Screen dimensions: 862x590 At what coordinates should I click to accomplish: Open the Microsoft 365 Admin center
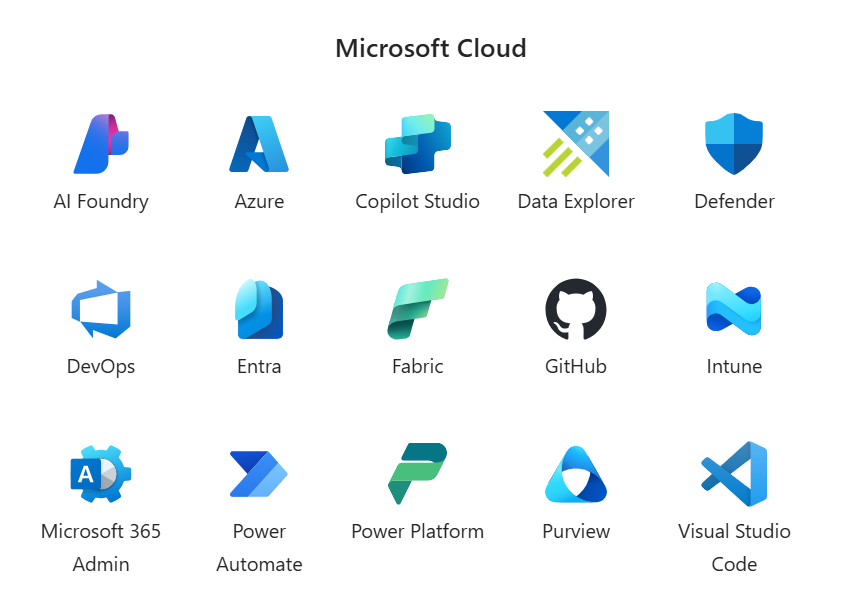pyautogui.click(x=100, y=472)
